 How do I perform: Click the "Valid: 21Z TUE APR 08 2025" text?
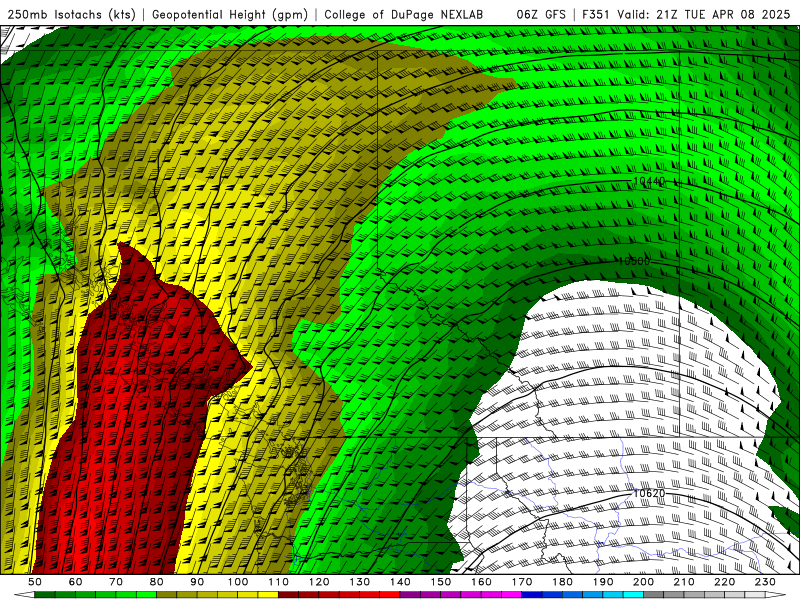pyautogui.click(x=704, y=15)
